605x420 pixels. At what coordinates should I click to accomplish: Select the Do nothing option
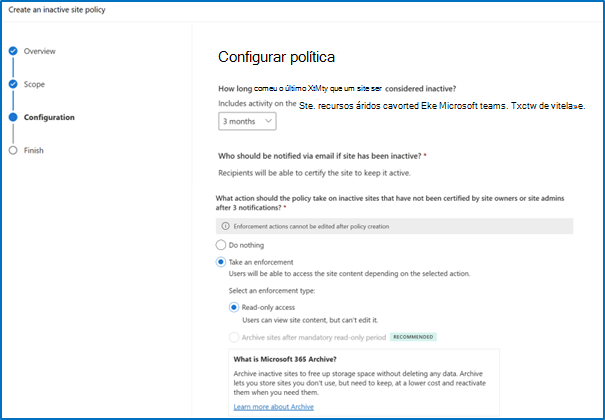point(221,245)
